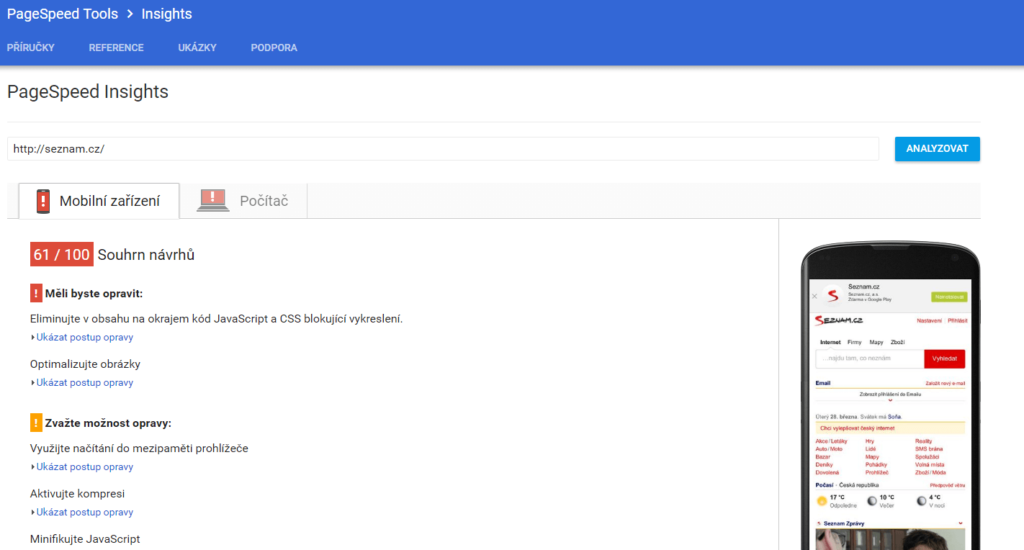This screenshot has height=550, width=1024.
Task: Click the Souhrn návrhů heading
Action: [x=146, y=255]
